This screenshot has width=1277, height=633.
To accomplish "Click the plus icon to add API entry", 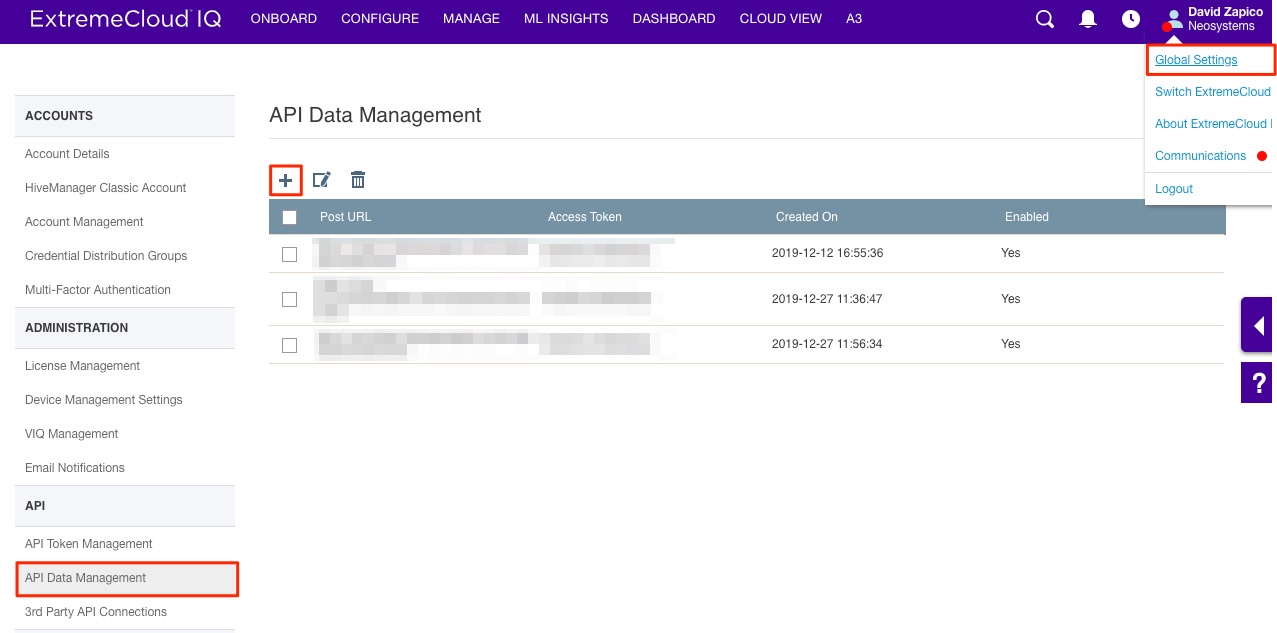I will (286, 180).
